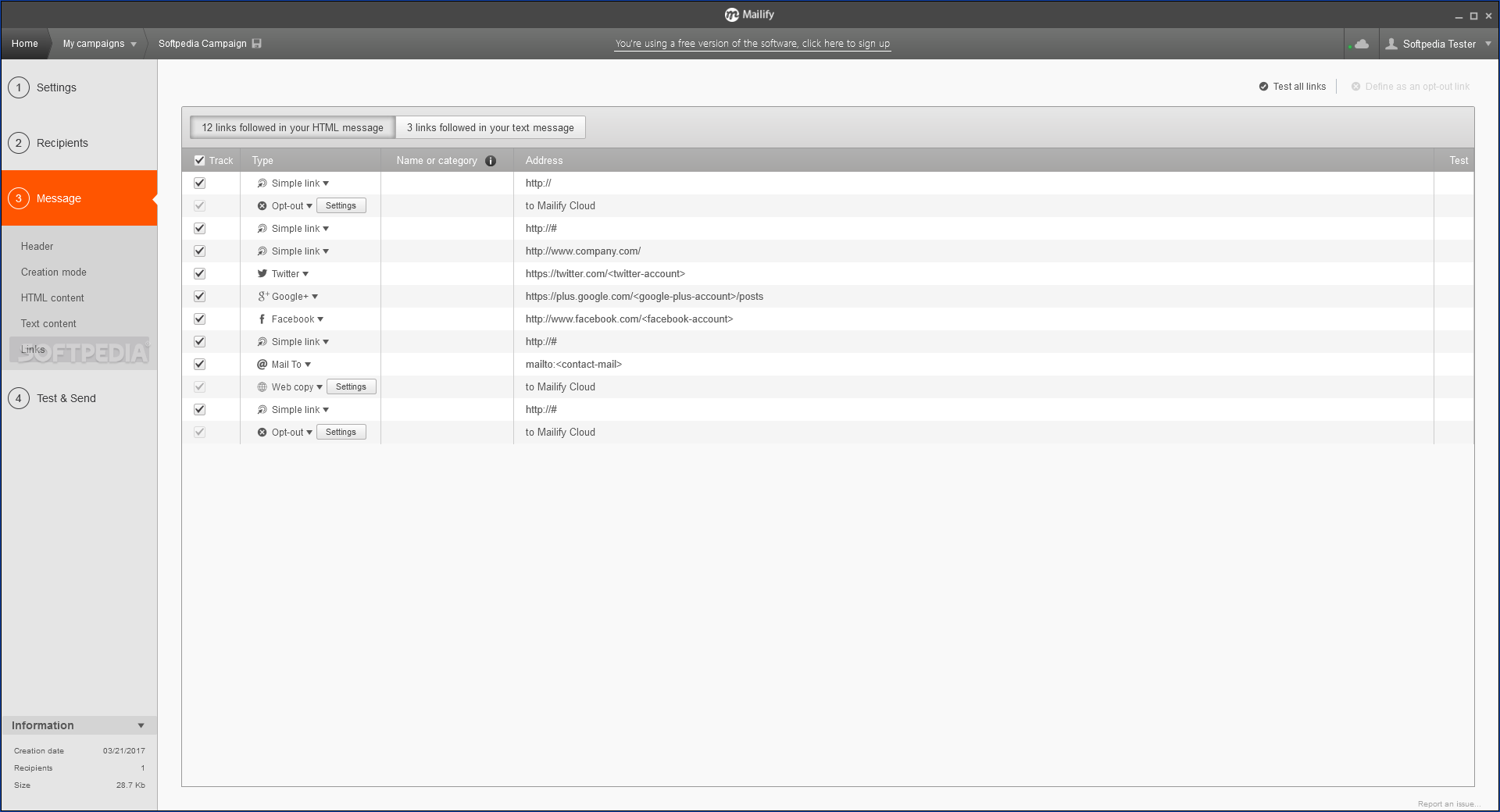1500x812 pixels.
Task: Switch to 3 links followed in text message tab
Action: click(x=490, y=127)
